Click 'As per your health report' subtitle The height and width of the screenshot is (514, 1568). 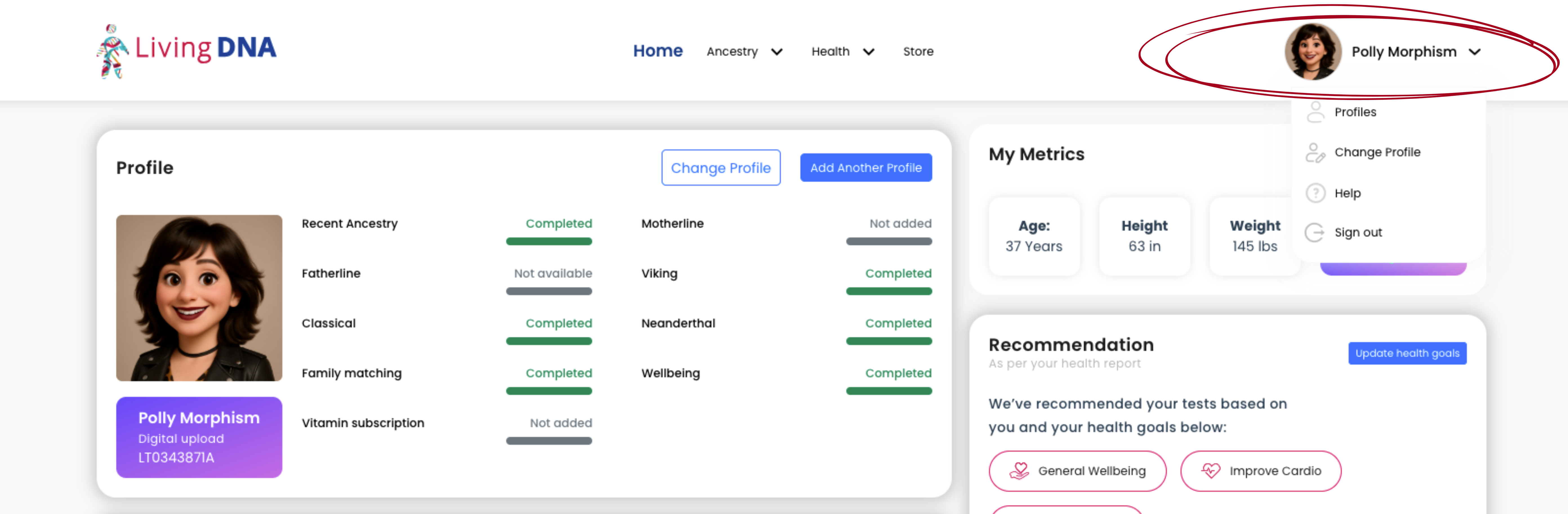pyautogui.click(x=1064, y=364)
